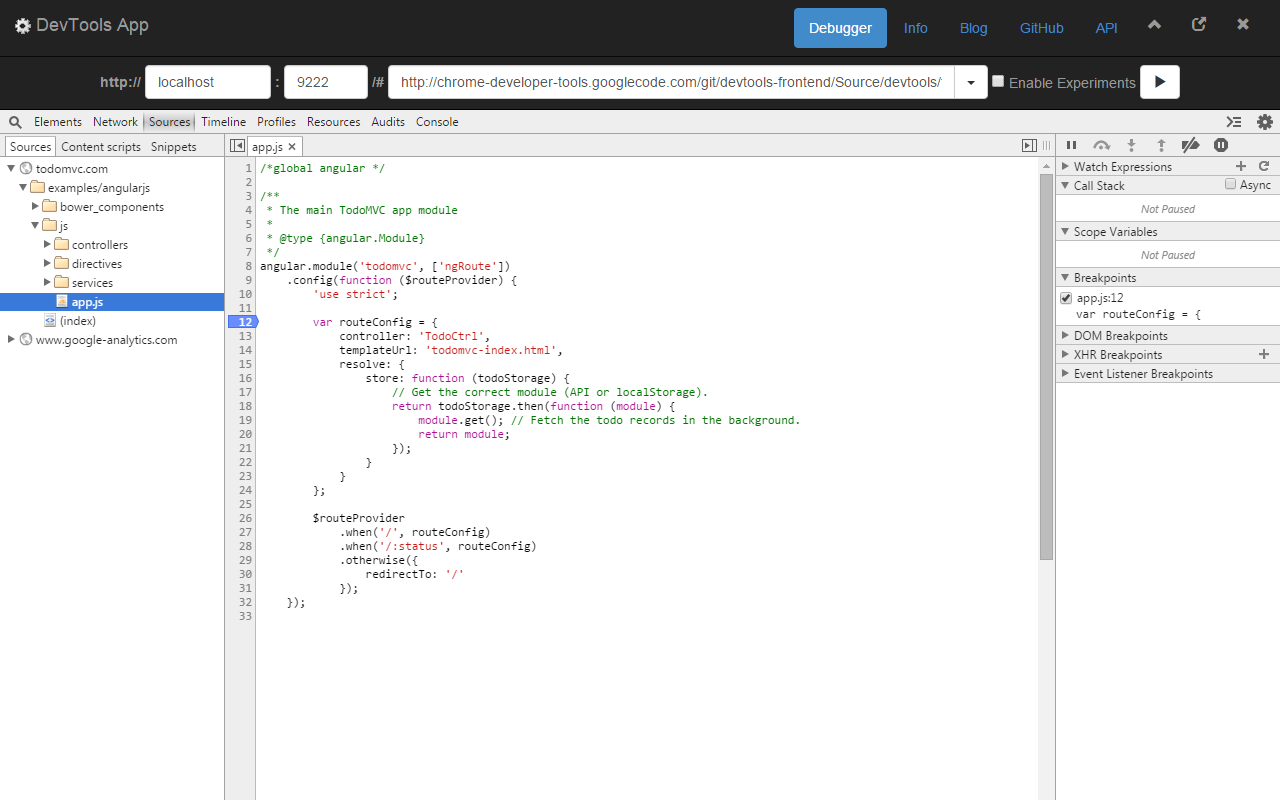Toggle Pause on exceptions
The width and height of the screenshot is (1280, 800).
click(1220, 146)
